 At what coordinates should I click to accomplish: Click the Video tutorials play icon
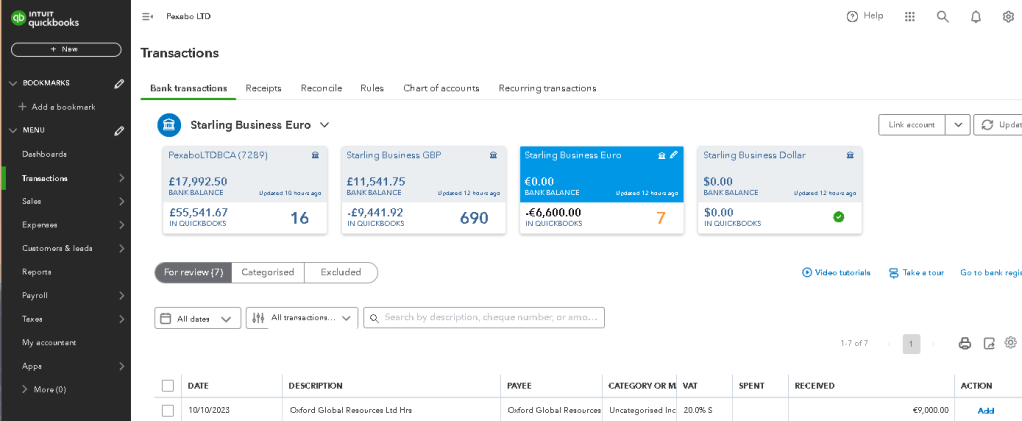pyautogui.click(x=807, y=272)
